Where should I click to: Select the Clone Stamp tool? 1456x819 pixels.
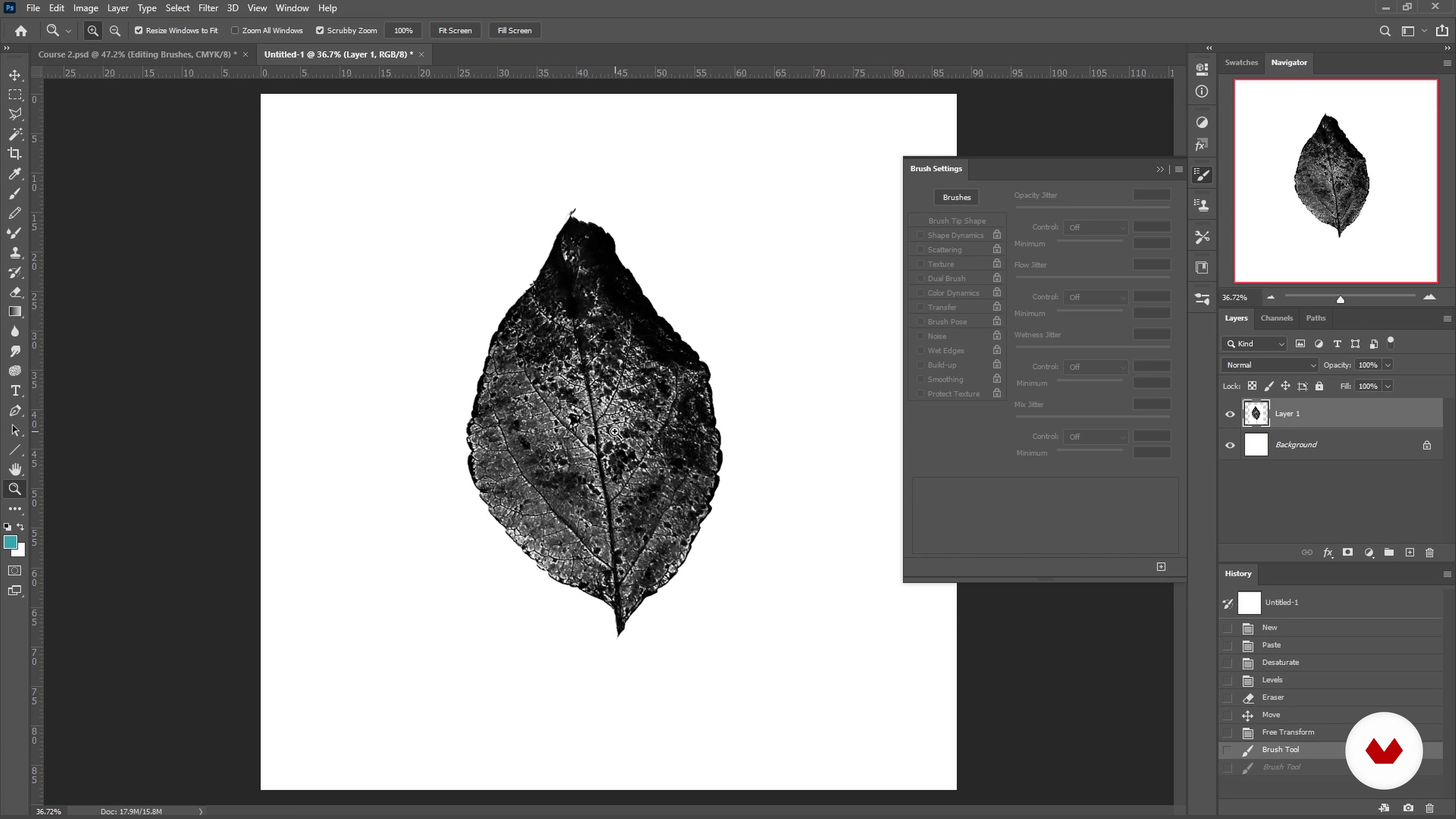pos(15,253)
